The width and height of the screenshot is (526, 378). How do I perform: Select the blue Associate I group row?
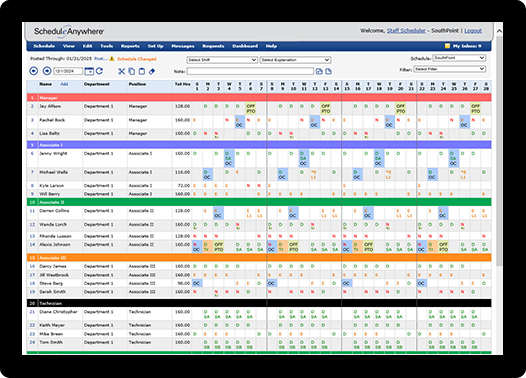[259, 145]
